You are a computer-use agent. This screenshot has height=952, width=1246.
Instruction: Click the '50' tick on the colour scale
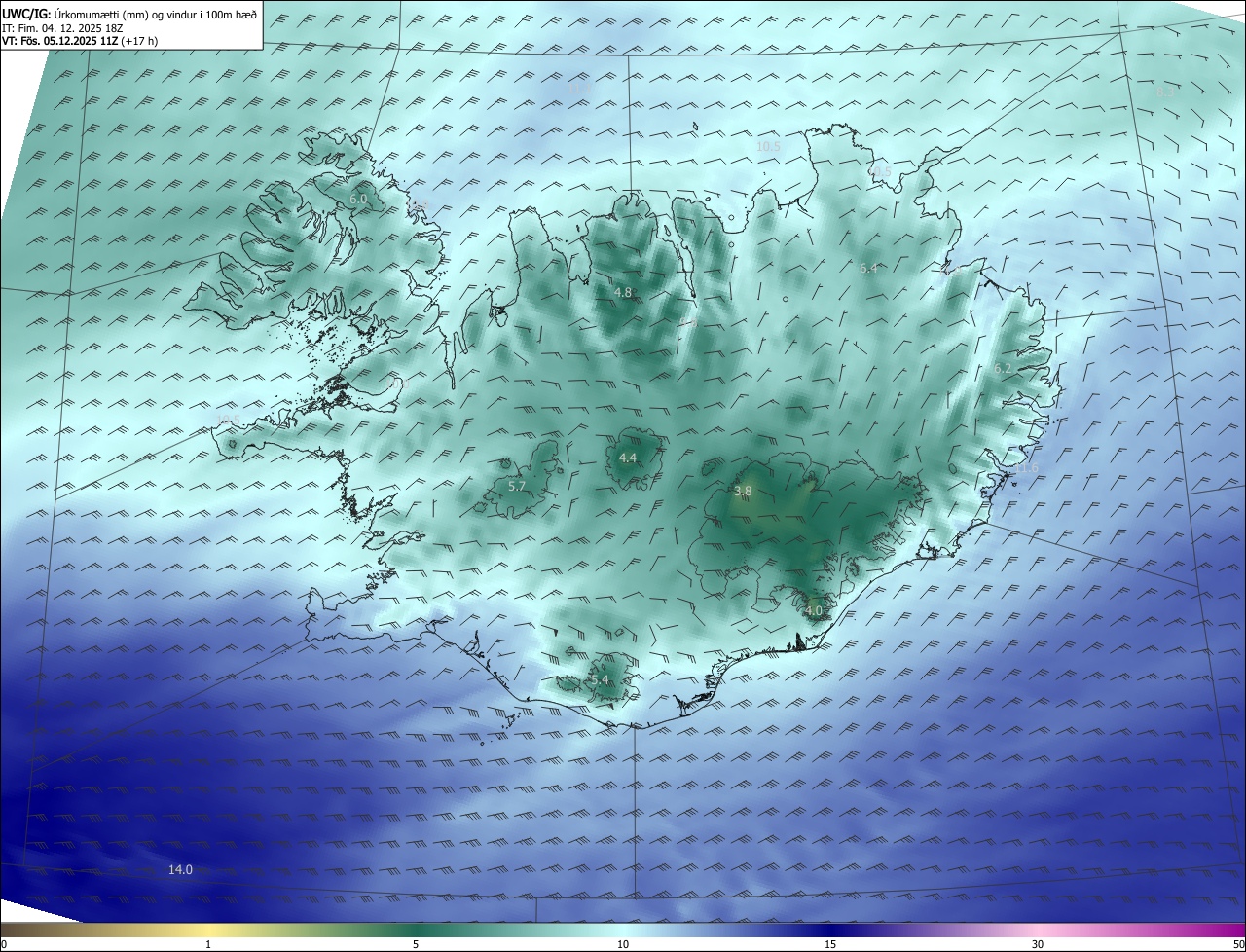pos(1238,944)
